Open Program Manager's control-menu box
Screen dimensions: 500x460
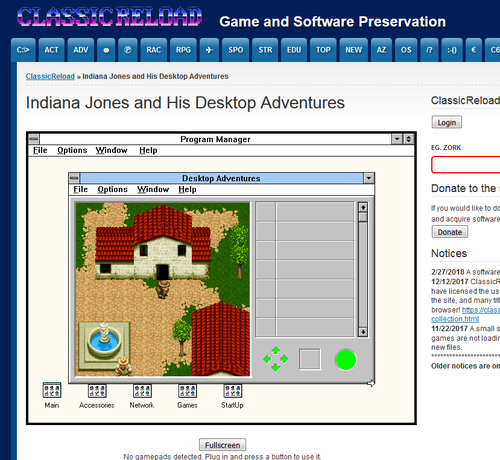click(x=34, y=139)
